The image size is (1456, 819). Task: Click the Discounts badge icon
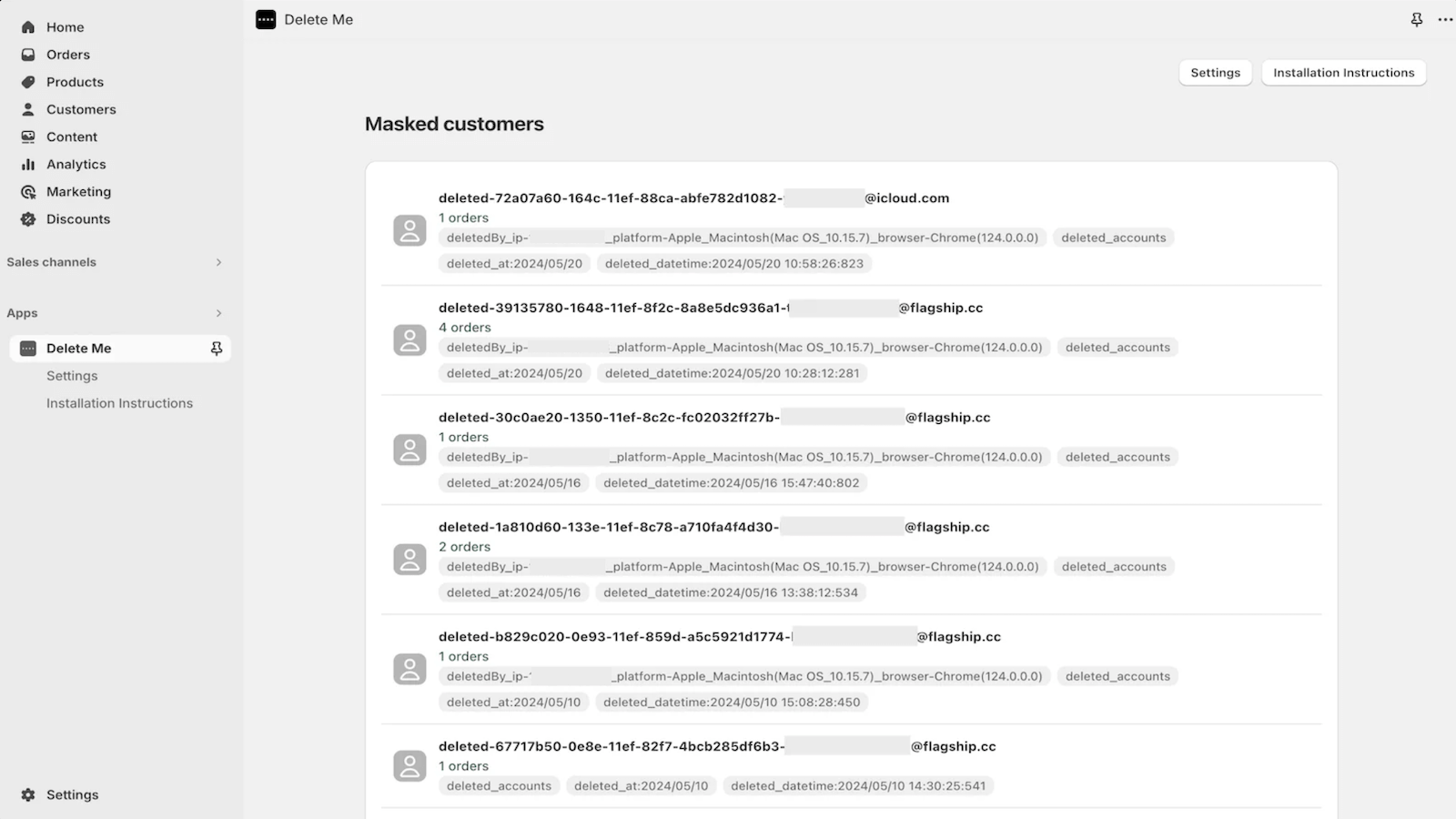pos(28,219)
